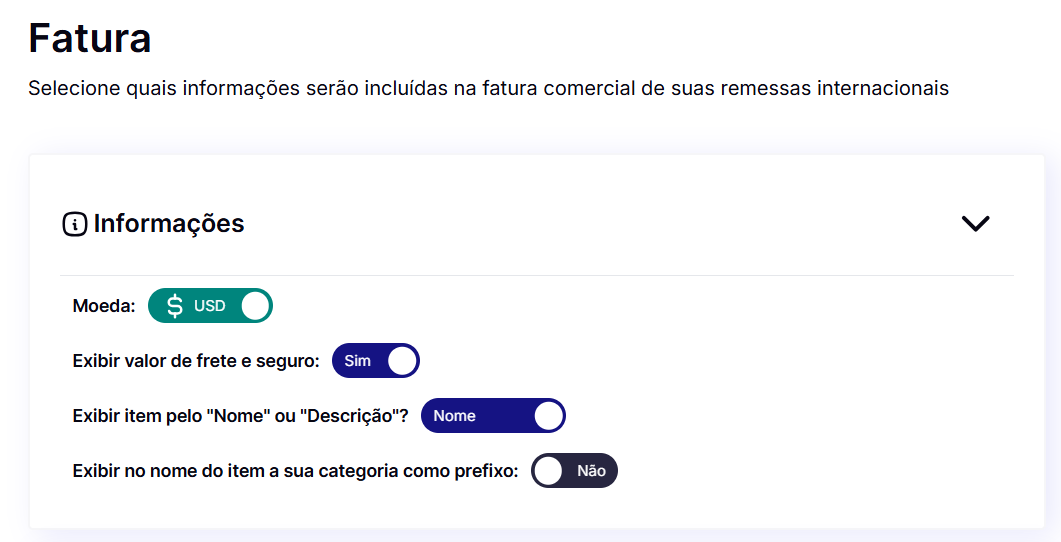Viewport: 1061px width, 542px height.
Task: Click the "Exibir item pelo Nome ou Descrição" label
Action: [x=241, y=416]
